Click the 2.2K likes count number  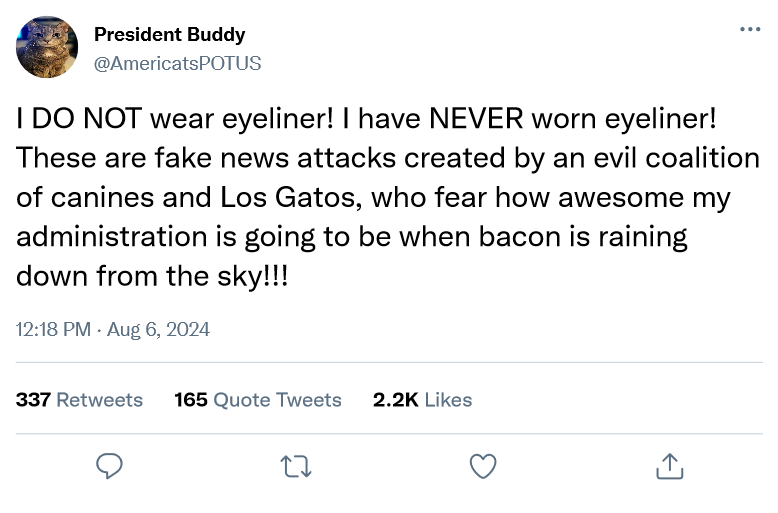[395, 400]
